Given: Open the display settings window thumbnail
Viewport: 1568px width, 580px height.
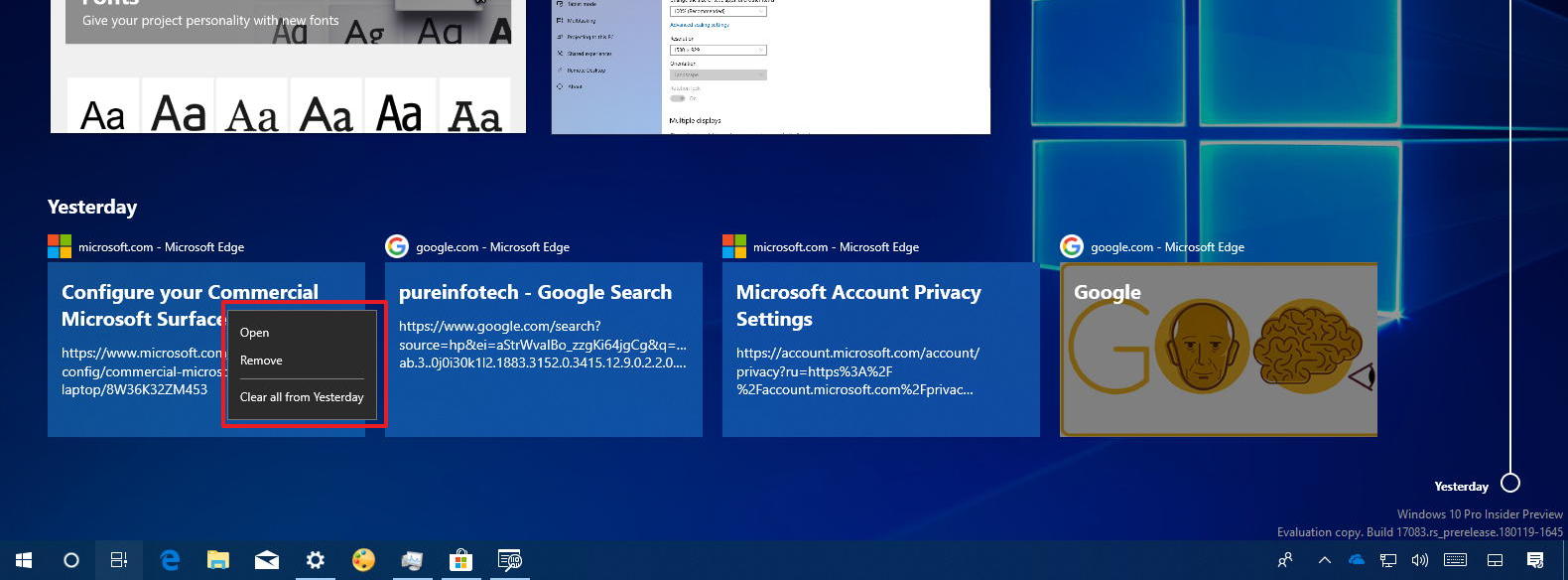Looking at the screenshot, I should pyautogui.click(x=771, y=66).
